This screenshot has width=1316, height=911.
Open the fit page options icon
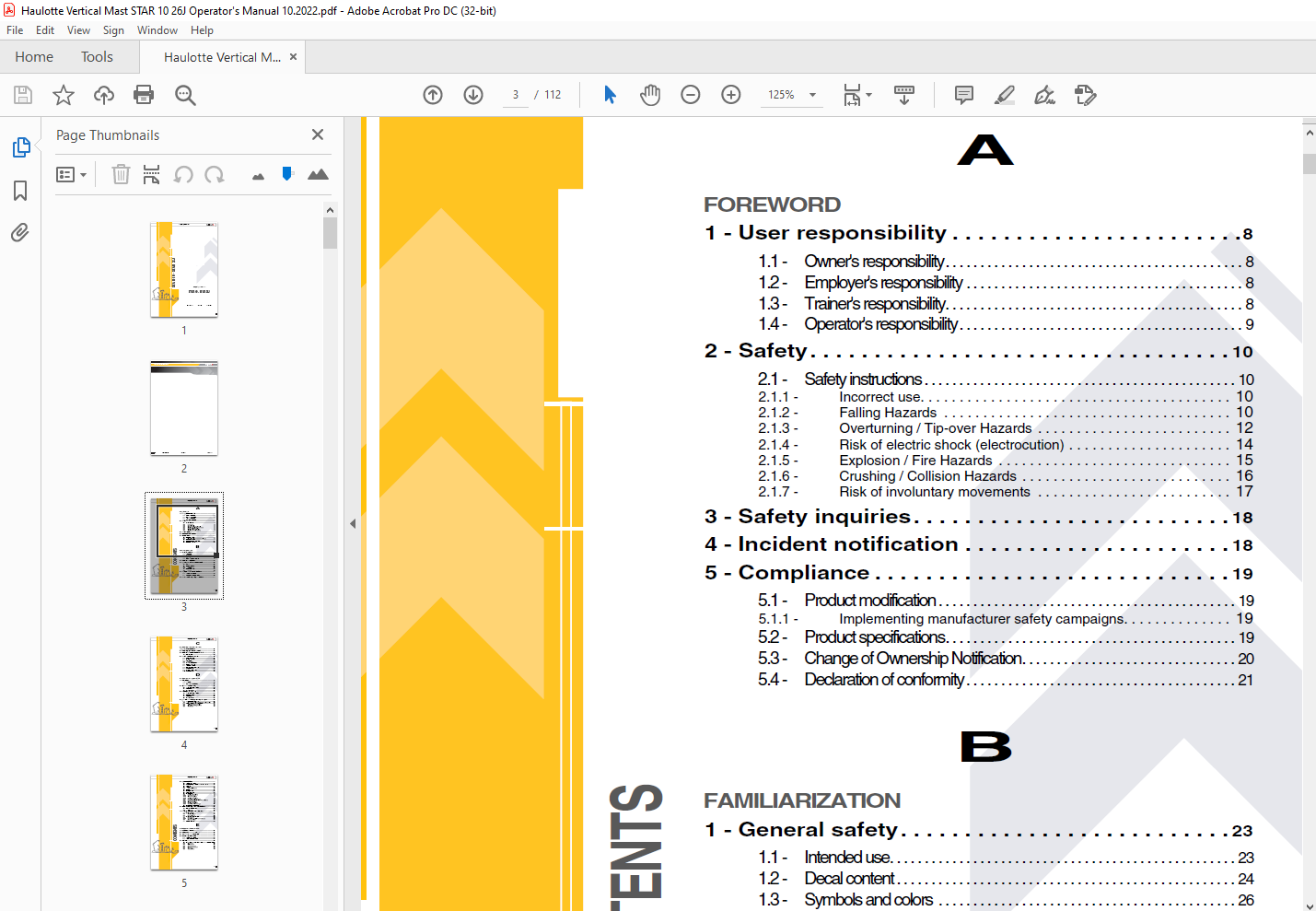[857, 95]
